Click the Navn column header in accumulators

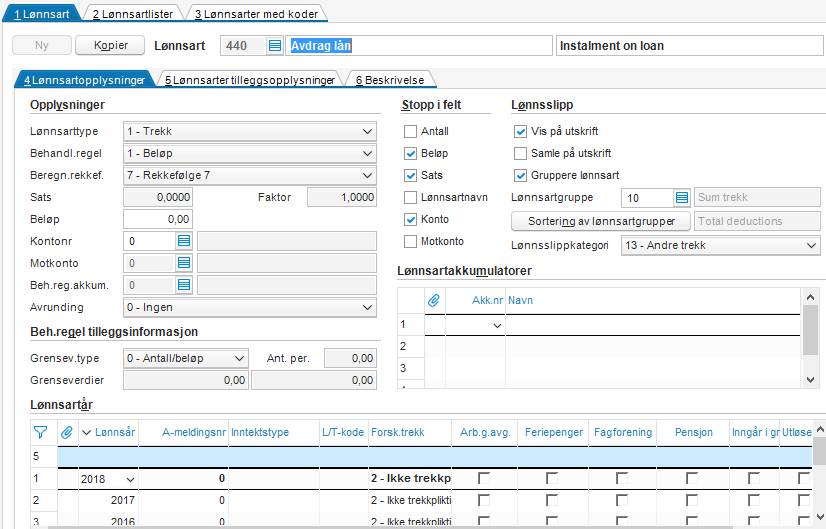[653, 300]
